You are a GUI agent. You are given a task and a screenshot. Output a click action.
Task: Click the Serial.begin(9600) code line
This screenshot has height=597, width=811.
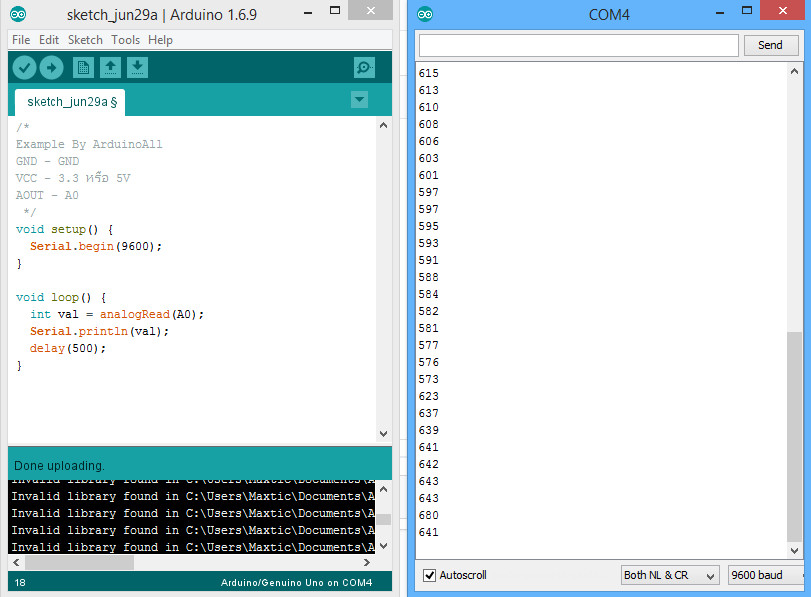tap(96, 246)
